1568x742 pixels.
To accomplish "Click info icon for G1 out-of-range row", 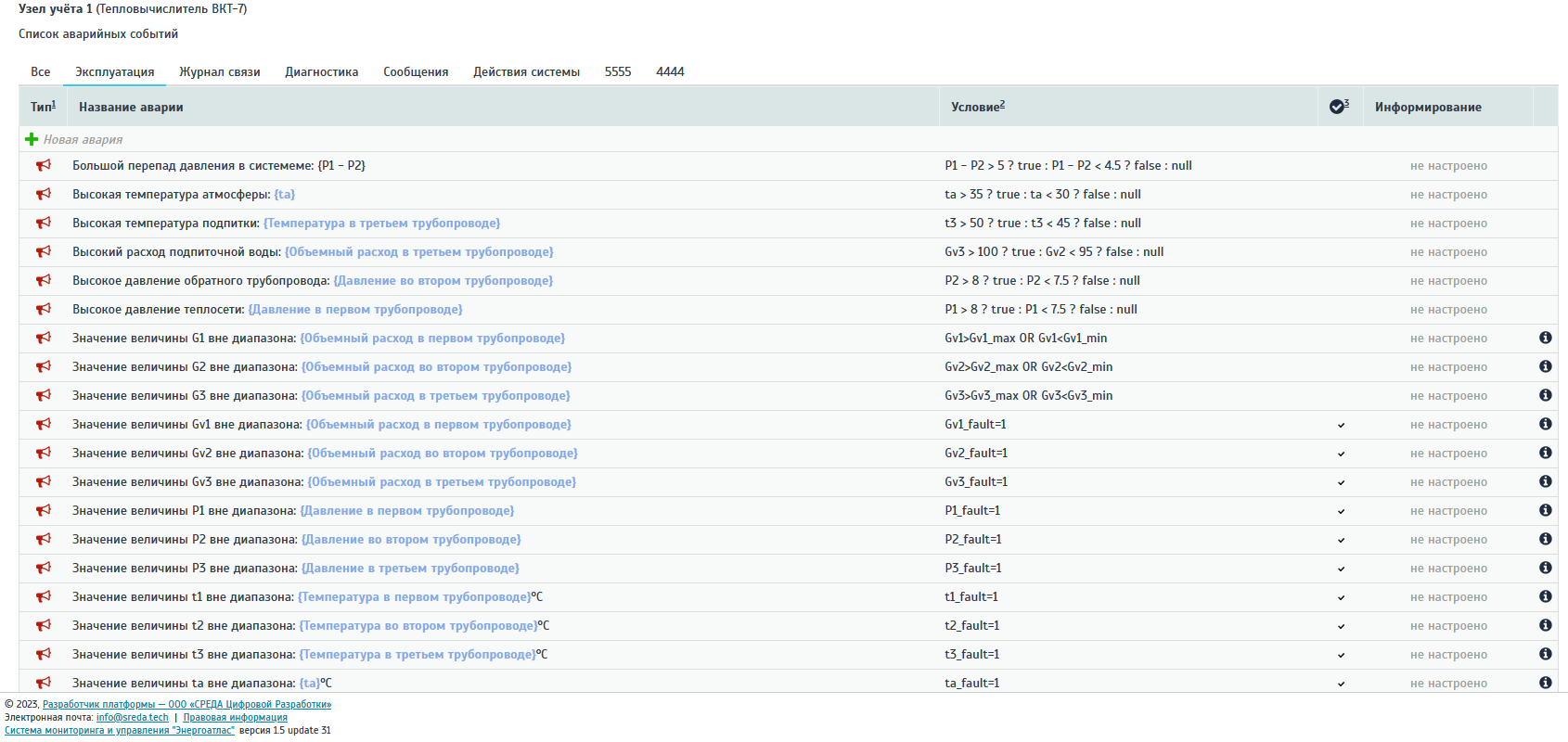I will (x=1545, y=339).
